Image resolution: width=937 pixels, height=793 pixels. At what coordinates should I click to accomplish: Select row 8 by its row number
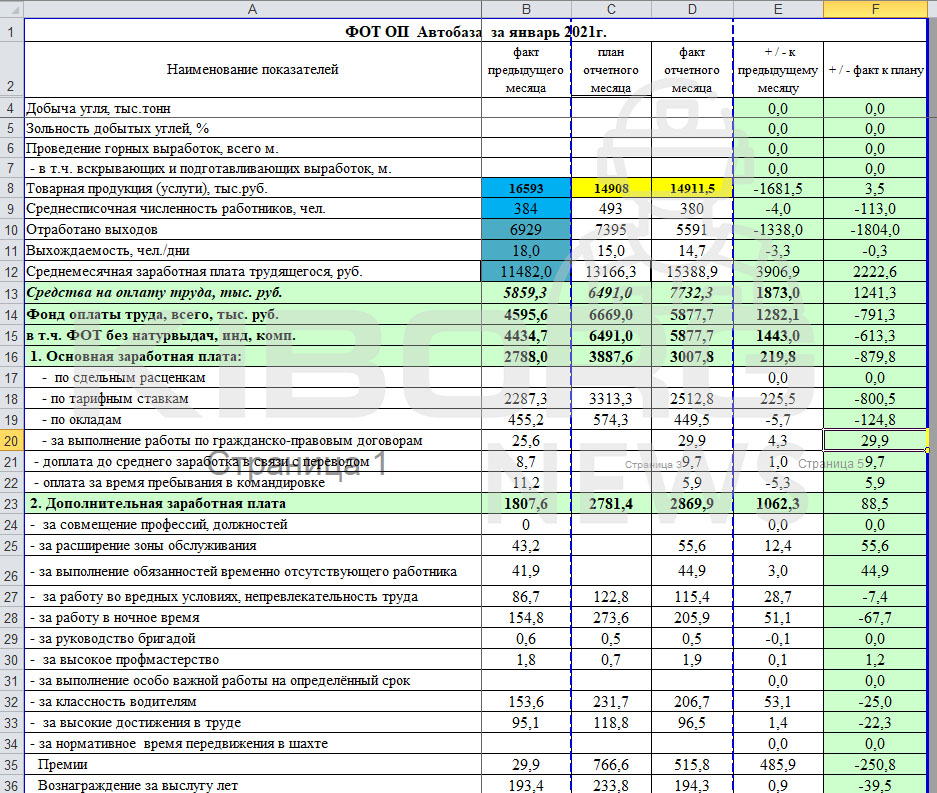click(x=11, y=188)
